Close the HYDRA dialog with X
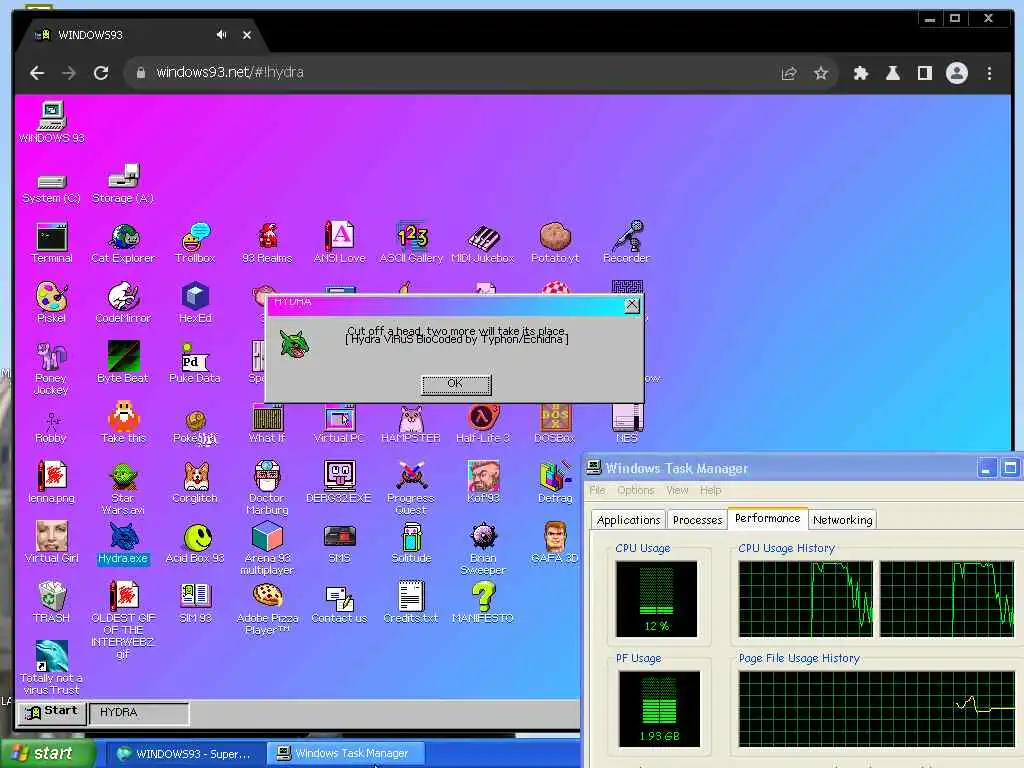The height and width of the screenshot is (768, 1024). click(x=632, y=305)
